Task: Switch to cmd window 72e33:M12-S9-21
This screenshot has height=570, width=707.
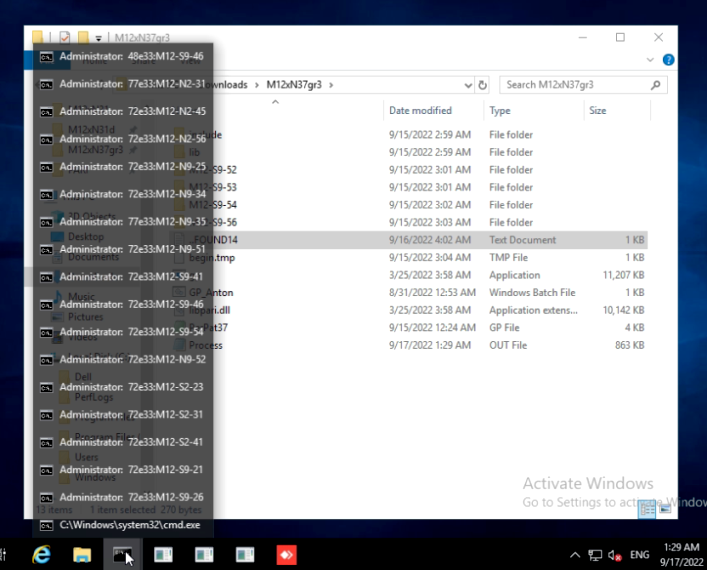Action: [123, 470]
